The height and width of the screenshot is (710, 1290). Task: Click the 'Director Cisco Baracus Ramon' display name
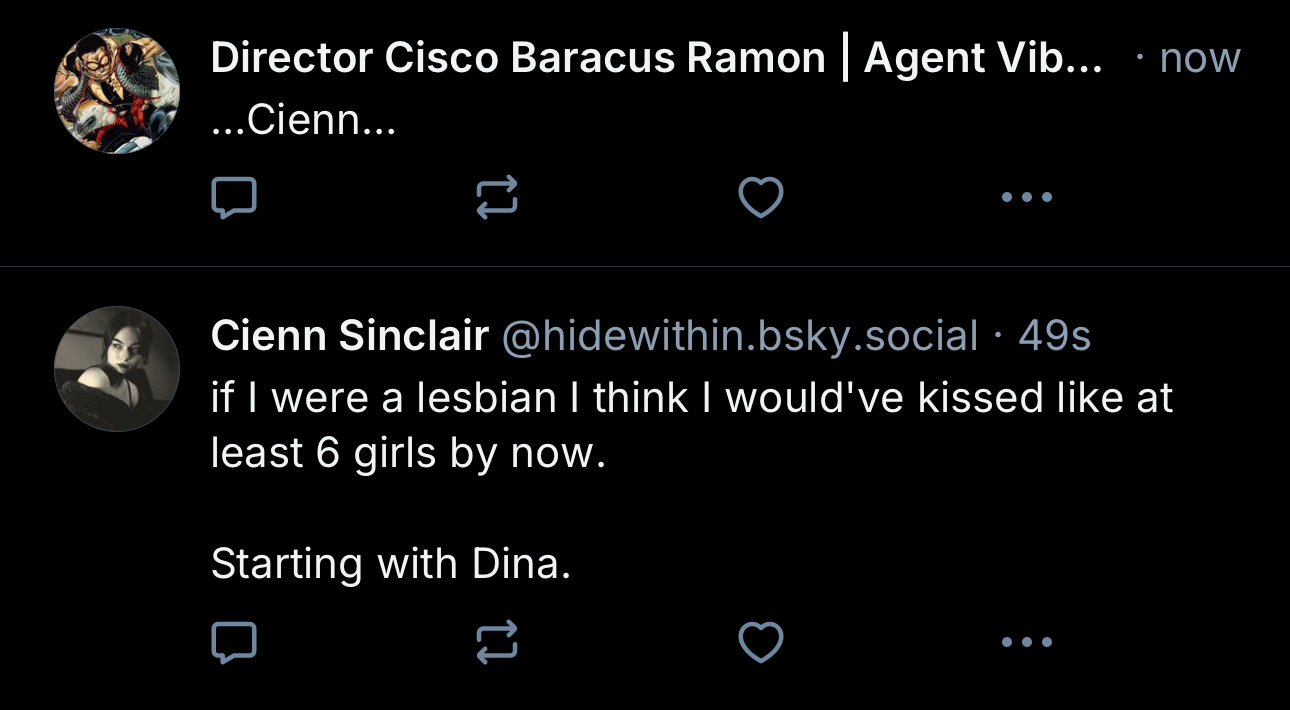click(x=518, y=60)
